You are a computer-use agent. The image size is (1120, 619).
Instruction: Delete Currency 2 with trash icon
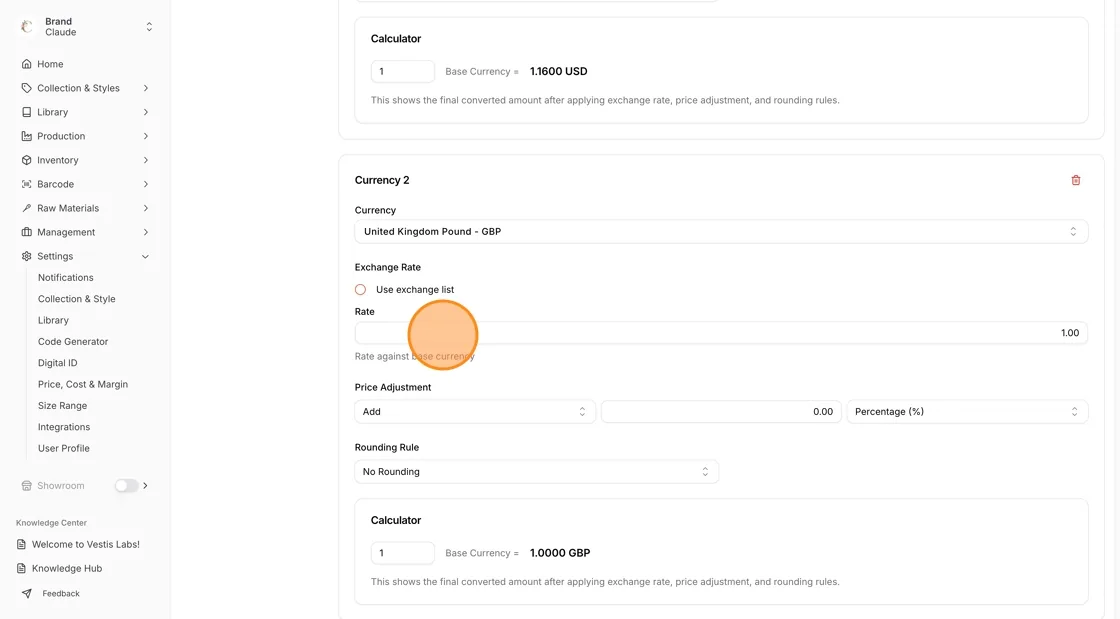[x=1076, y=181]
